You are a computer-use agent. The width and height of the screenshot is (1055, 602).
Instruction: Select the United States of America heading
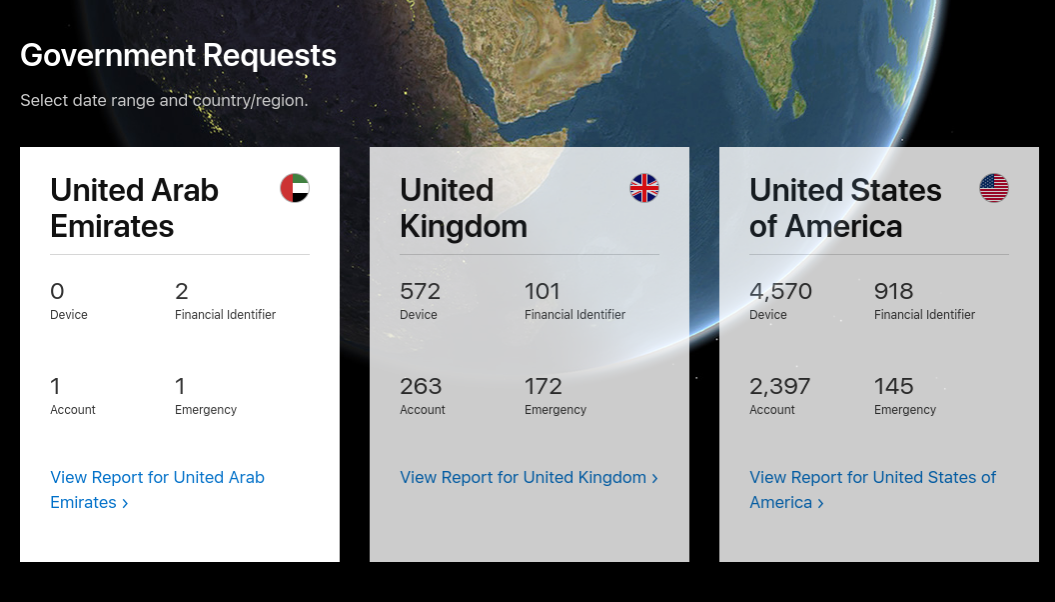tap(845, 208)
